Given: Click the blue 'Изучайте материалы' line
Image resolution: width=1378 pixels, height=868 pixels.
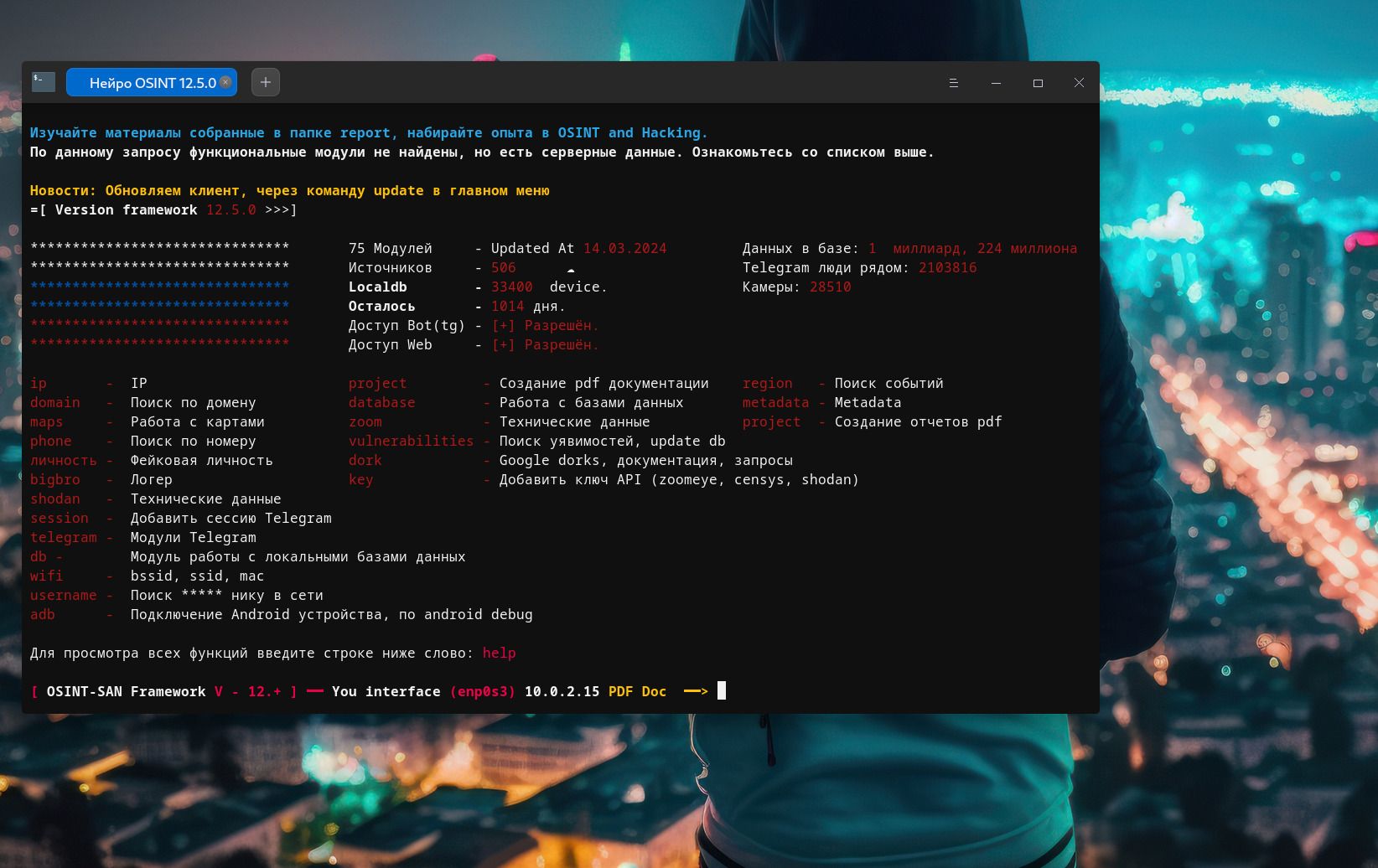Looking at the screenshot, I should click(x=369, y=132).
